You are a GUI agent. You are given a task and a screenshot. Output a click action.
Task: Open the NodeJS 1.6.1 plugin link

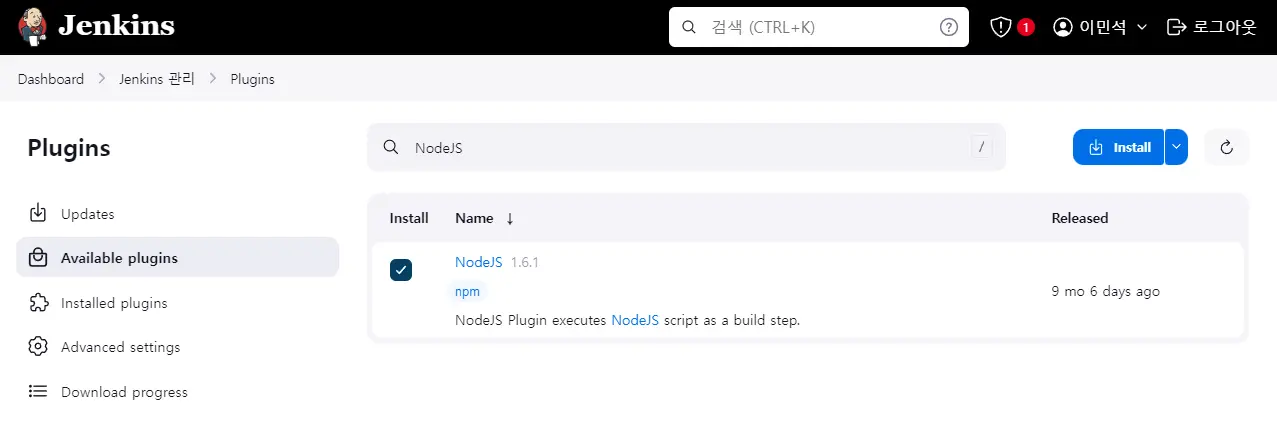pyautogui.click(x=478, y=262)
